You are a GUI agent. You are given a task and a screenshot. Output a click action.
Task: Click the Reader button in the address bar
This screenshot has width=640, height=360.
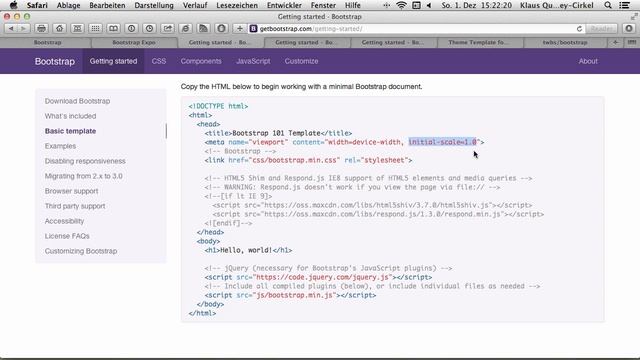601,29
